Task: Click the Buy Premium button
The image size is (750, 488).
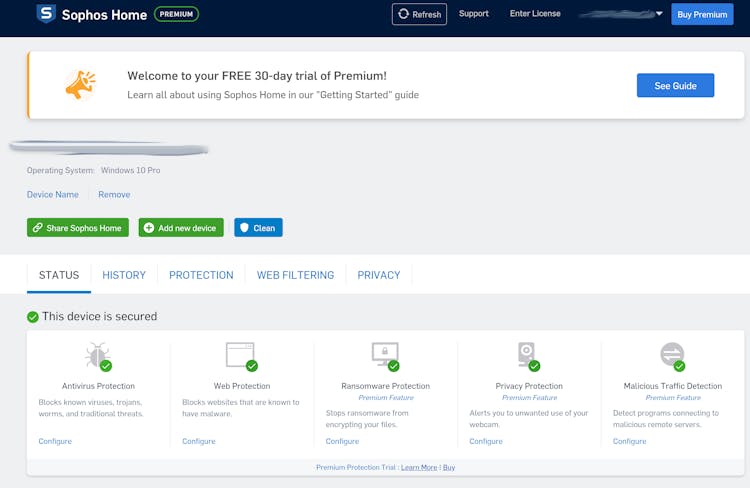Action: 702,14
